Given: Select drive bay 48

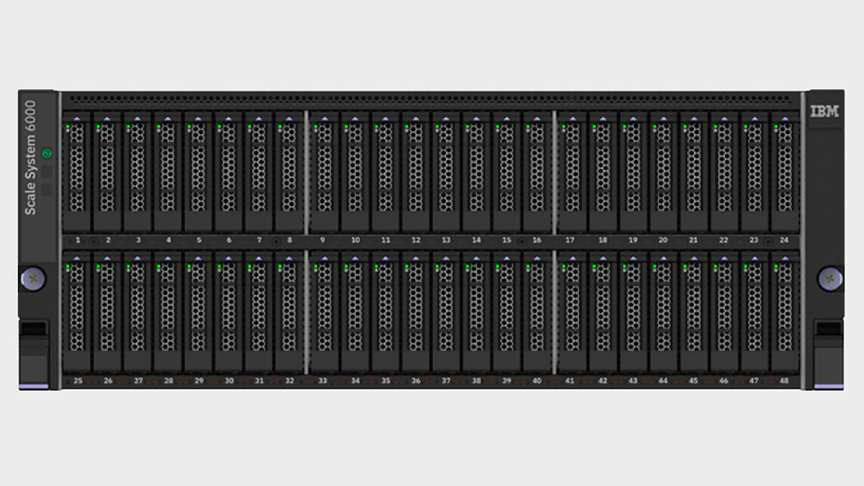Looking at the screenshot, I should point(785,313).
